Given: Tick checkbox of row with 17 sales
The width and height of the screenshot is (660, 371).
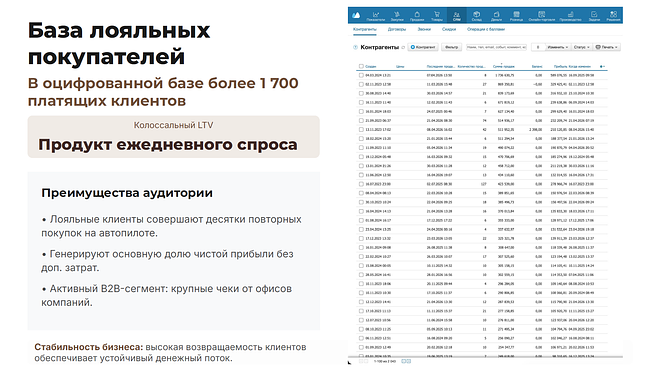Looking at the screenshot, I should click(361, 256).
